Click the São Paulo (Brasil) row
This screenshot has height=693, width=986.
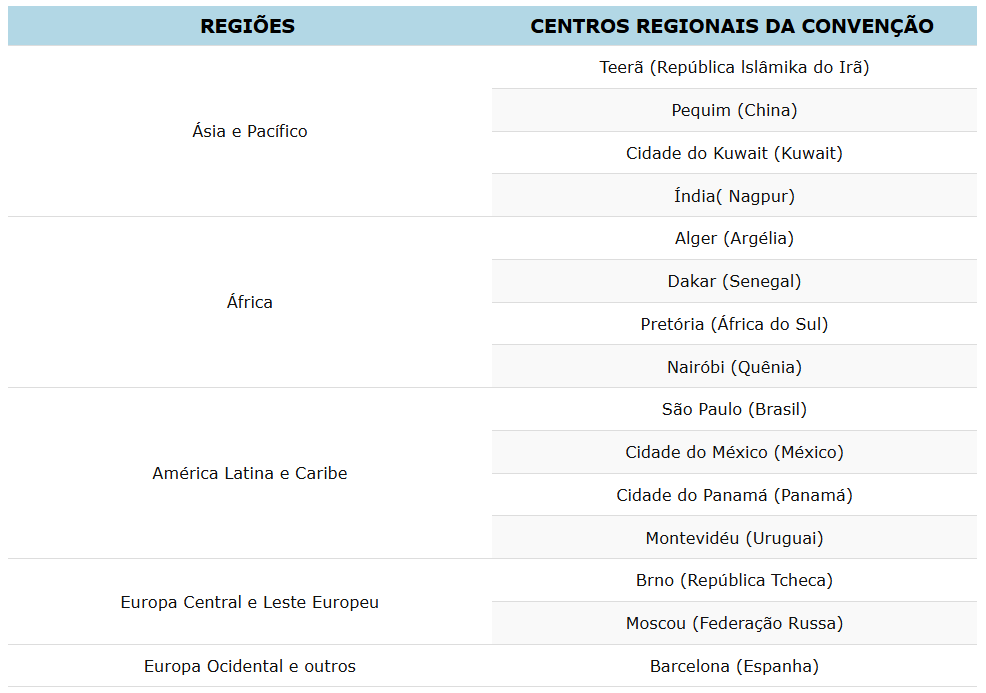(x=734, y=409)
